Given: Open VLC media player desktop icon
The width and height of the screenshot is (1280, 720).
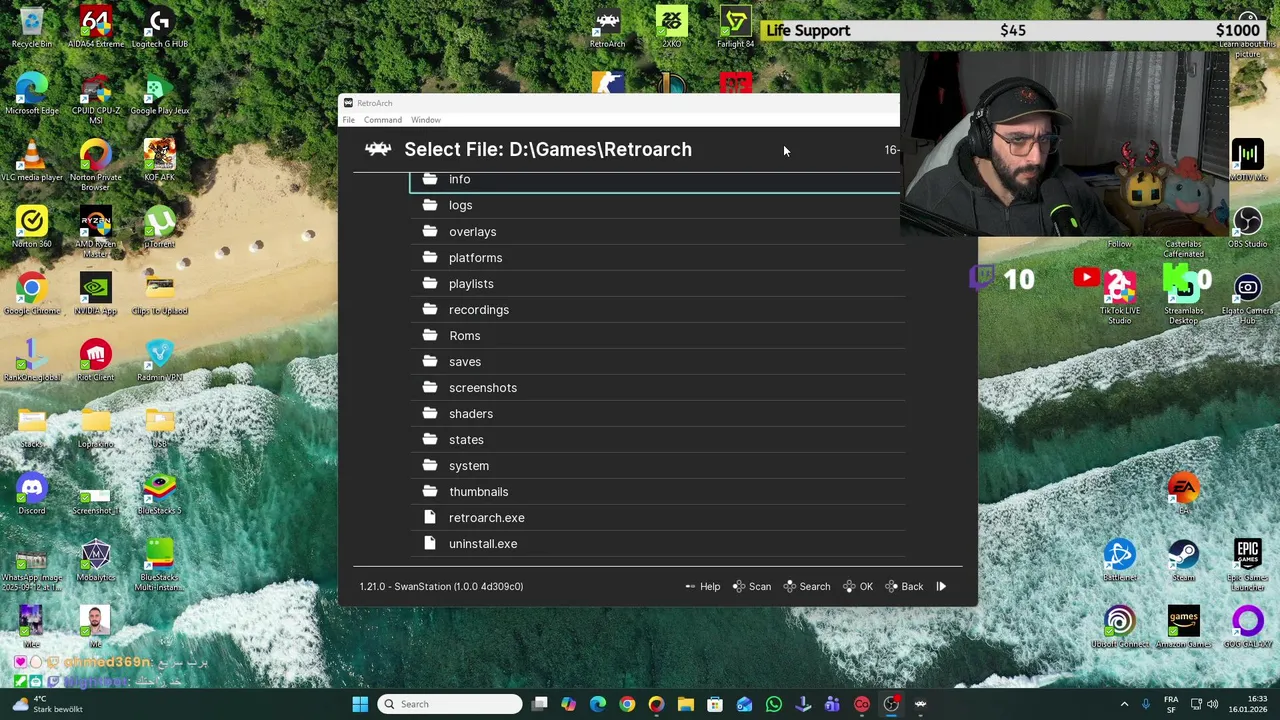Looking at the screenshot, I should (32, 161).
